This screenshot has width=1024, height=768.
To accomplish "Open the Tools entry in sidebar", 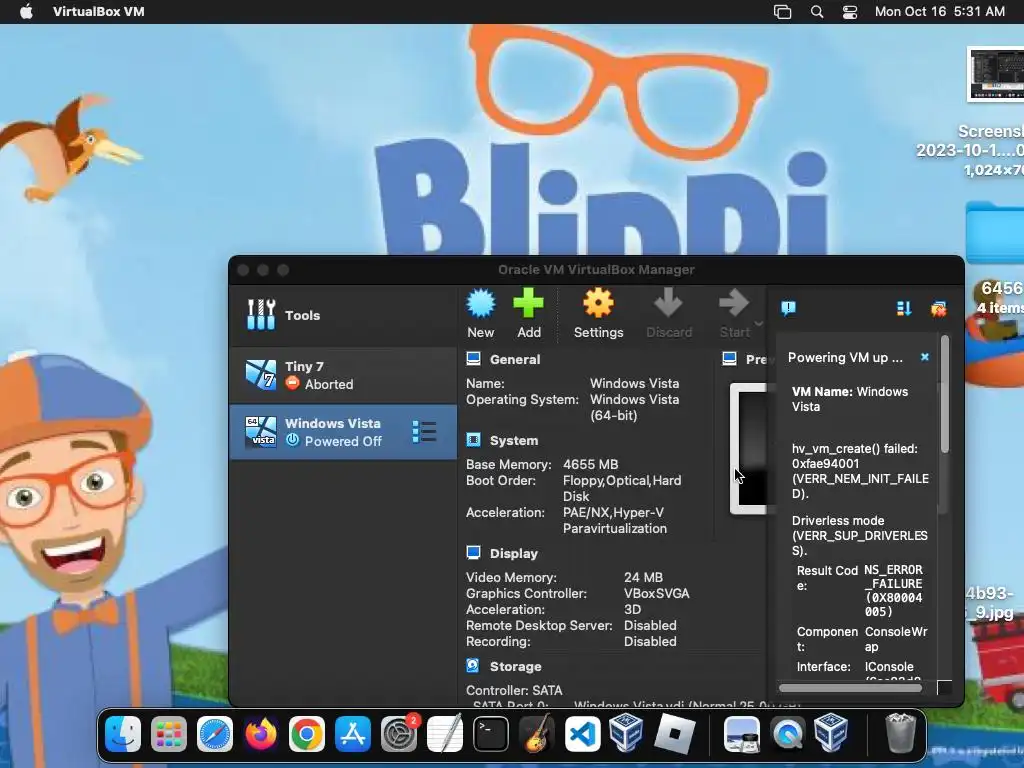I will (344, 315).
